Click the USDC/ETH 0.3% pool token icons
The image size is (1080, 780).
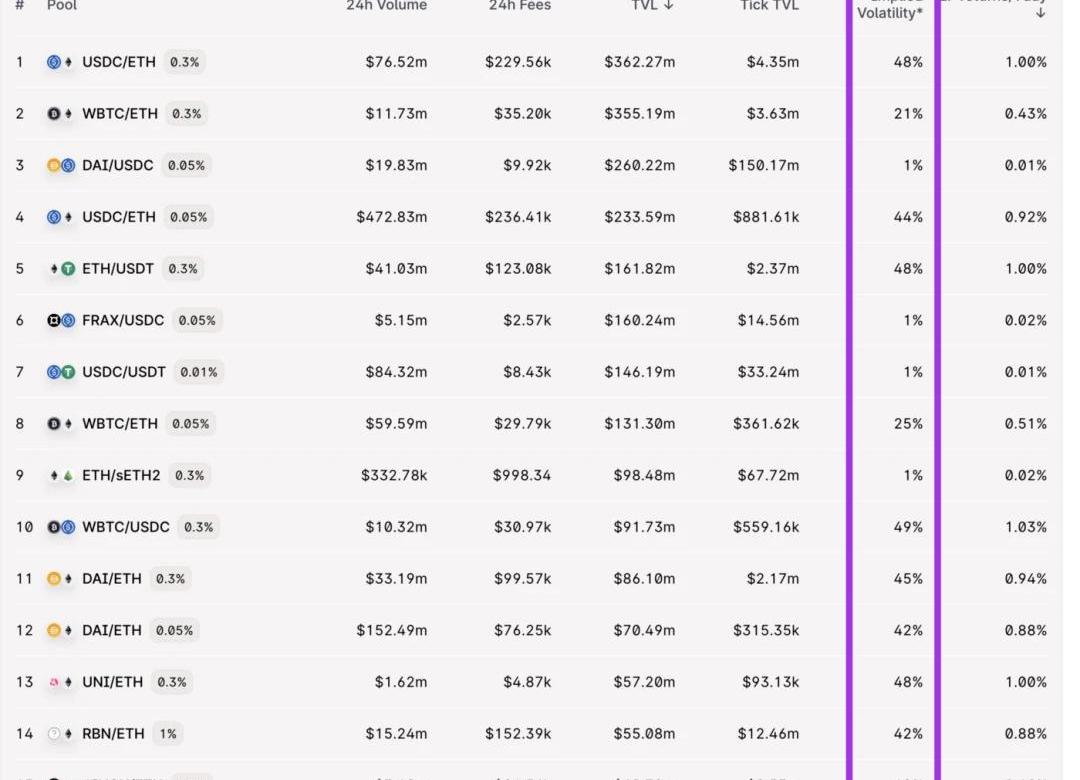[x=61, y=62]
